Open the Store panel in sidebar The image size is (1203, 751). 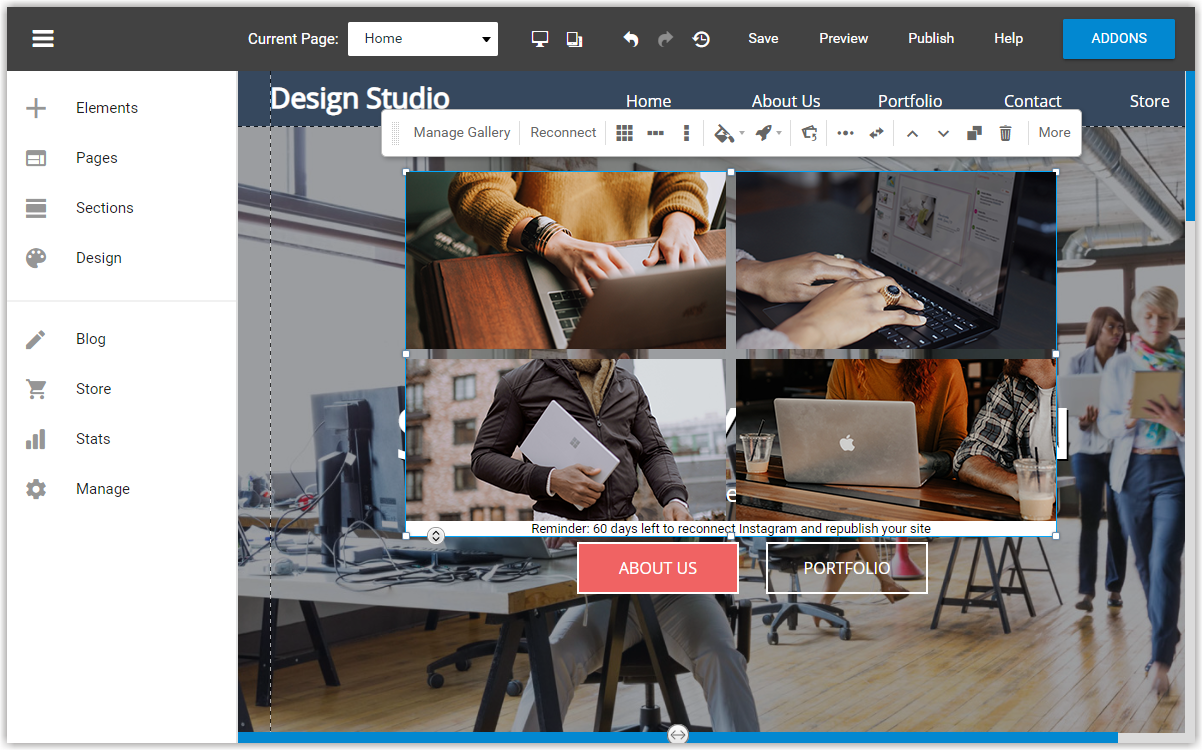[x=94, y=389]
